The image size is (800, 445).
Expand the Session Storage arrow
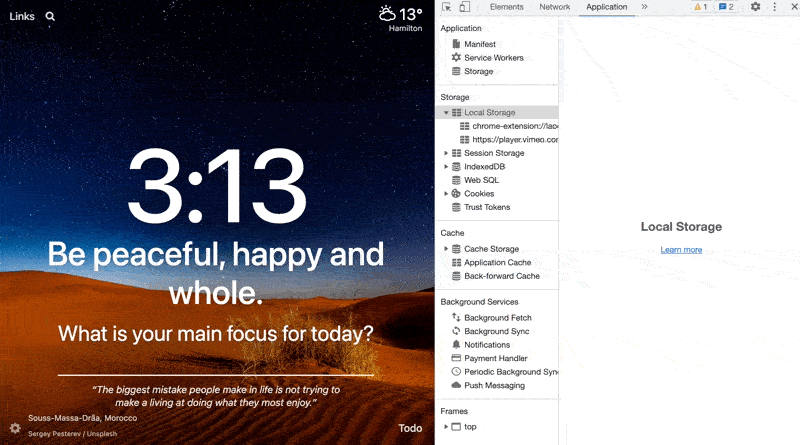pyautogui.click(x=446, y=153)
